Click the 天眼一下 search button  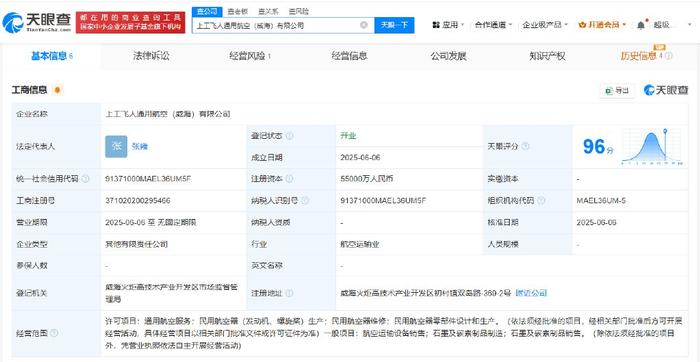point(394,25)
